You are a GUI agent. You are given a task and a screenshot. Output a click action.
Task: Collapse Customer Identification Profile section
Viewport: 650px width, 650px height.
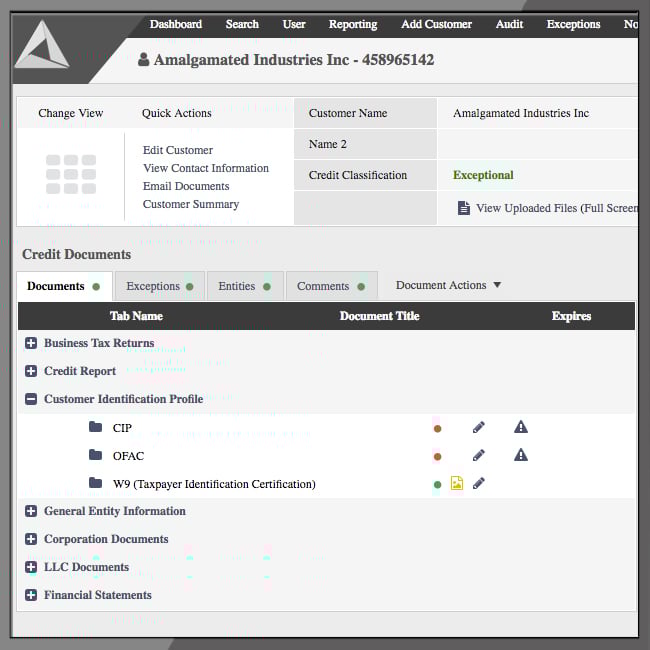tap(31, 399)
